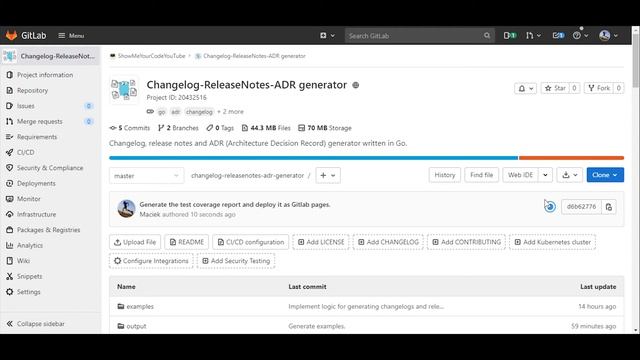Open the 44.3 MB Files link

click(x=266, y=128)
